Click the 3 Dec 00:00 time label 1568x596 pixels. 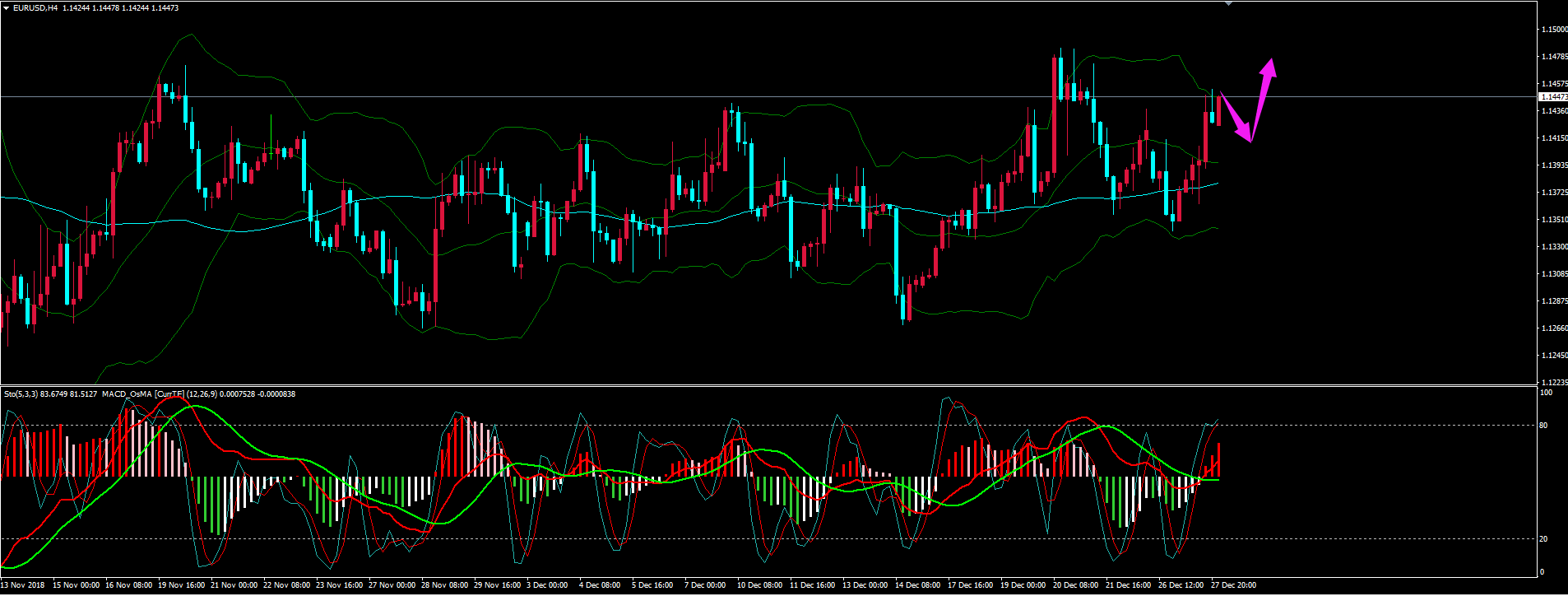point(547,585)
